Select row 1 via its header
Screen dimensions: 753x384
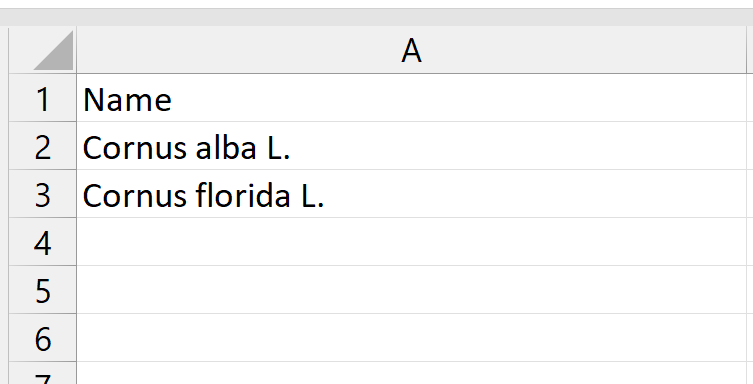(x=42, y=98)
